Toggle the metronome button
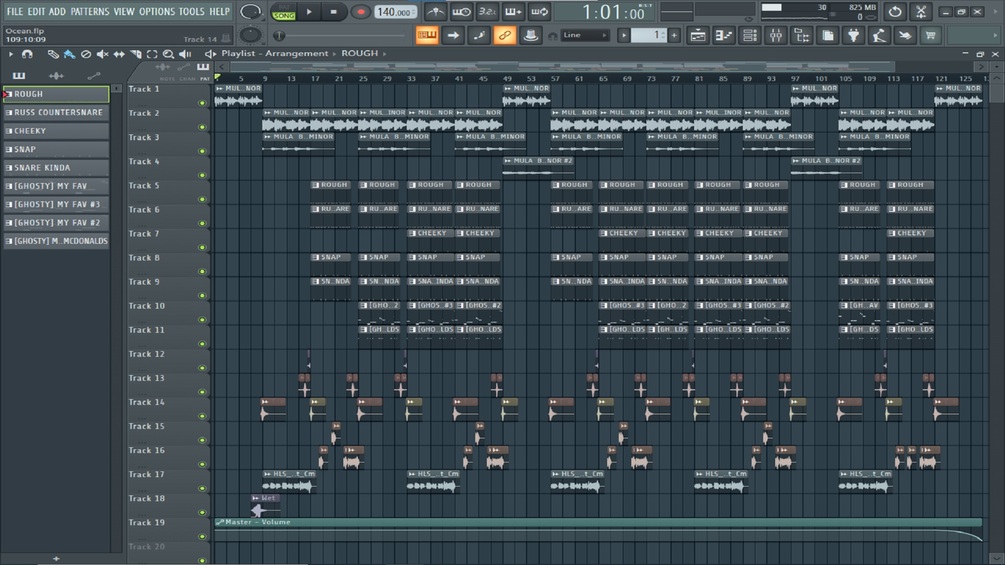1005x565 pixels. [x=435, y=12]
